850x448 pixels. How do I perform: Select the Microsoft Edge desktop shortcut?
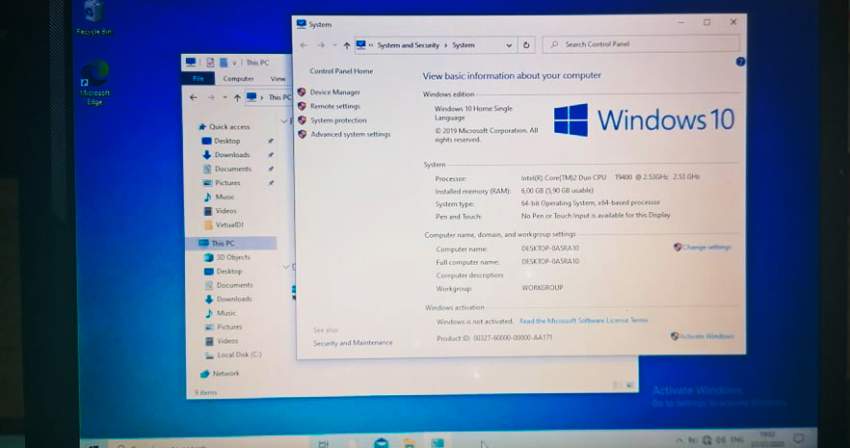tap(95, 82)
